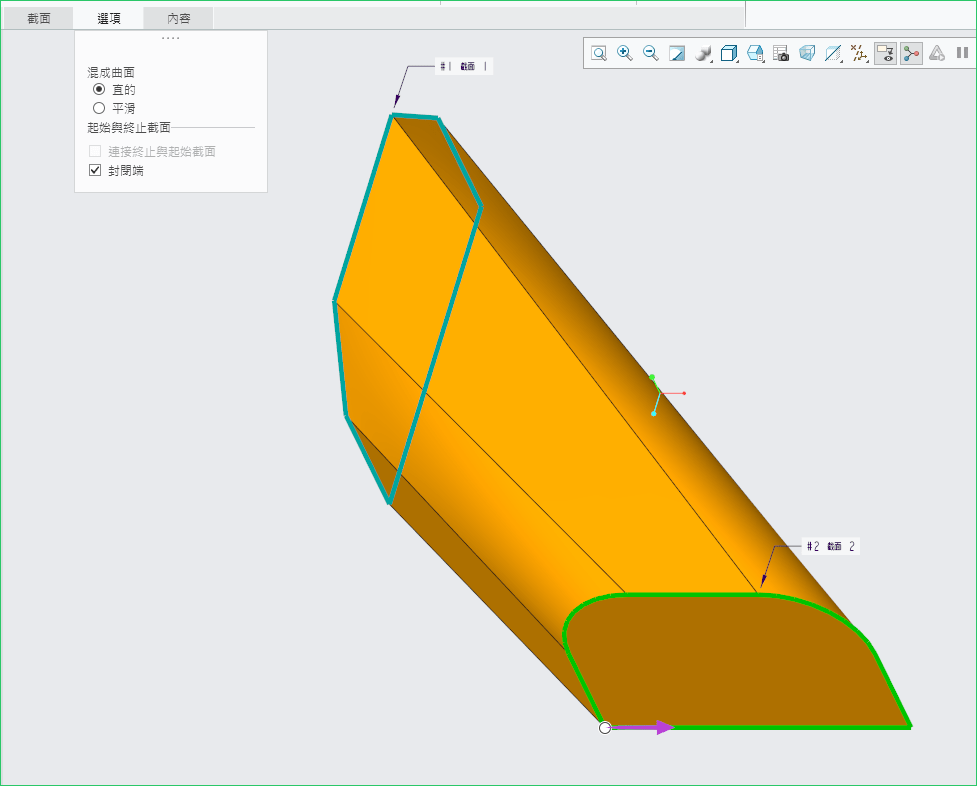Select the 直的 (straight) radio button

click(99, 89)
